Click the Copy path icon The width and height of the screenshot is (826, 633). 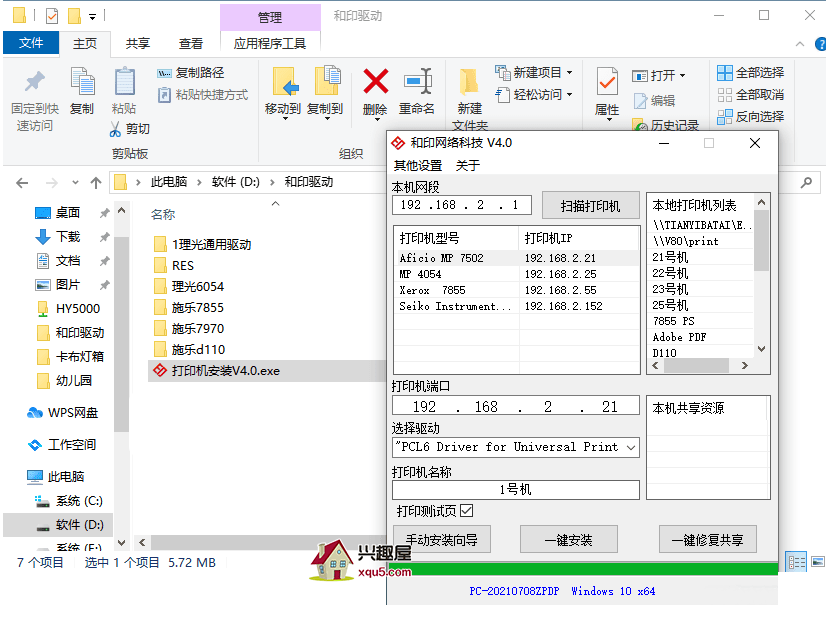tap(164, 73)
